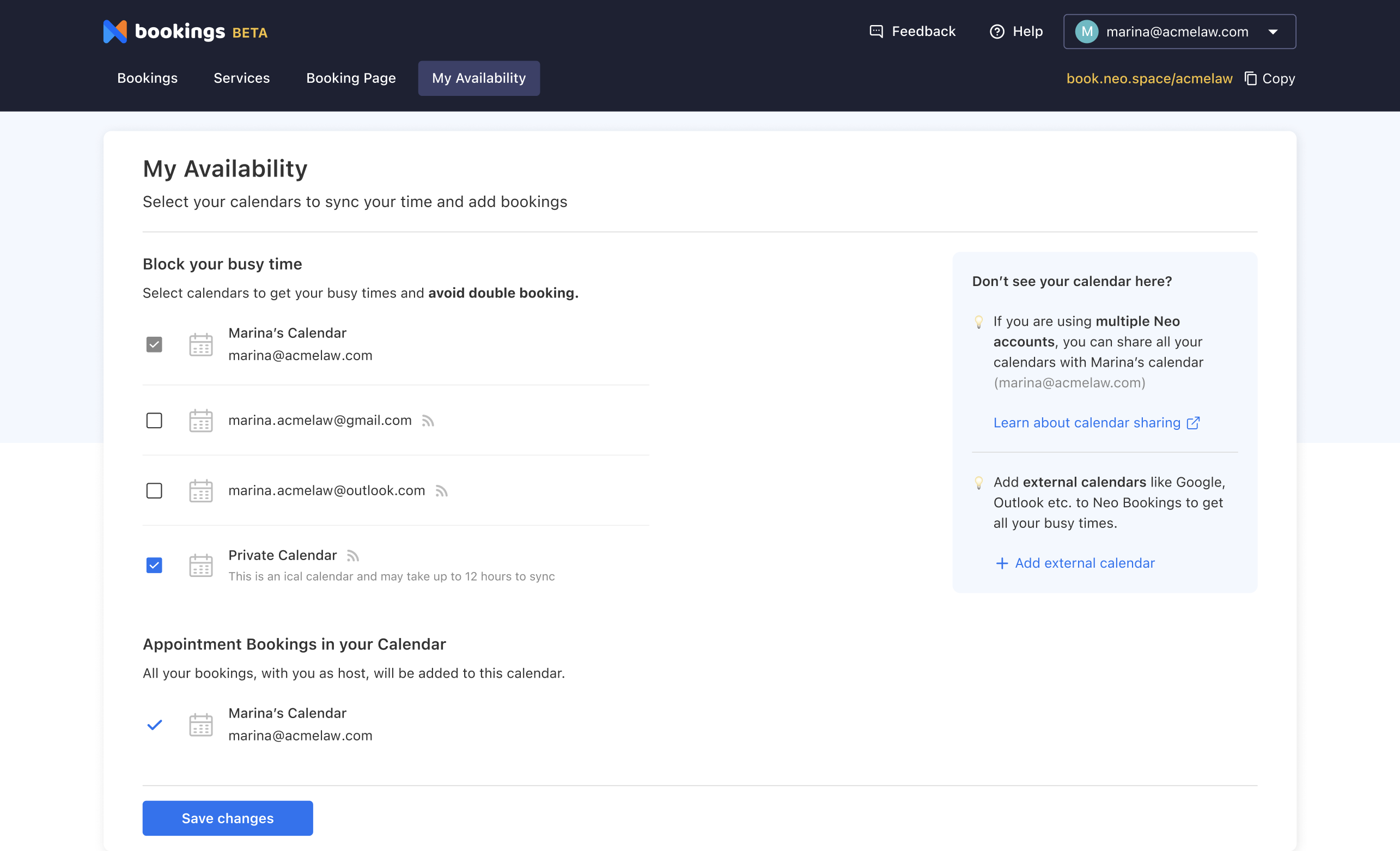The width and height of the screenshot is (1400, 851).
Task: Click calendar icon of Marina's Calendar under busy time
Action: 200,344
